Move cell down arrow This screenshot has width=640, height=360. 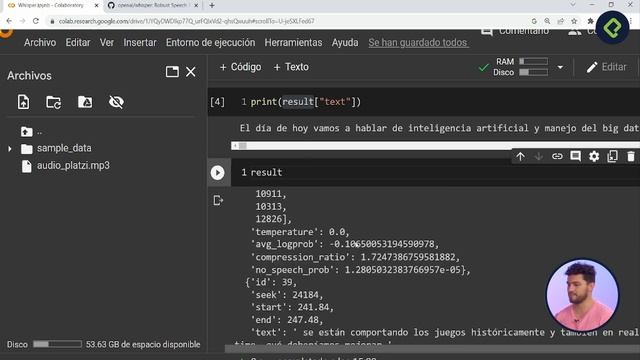539,156
